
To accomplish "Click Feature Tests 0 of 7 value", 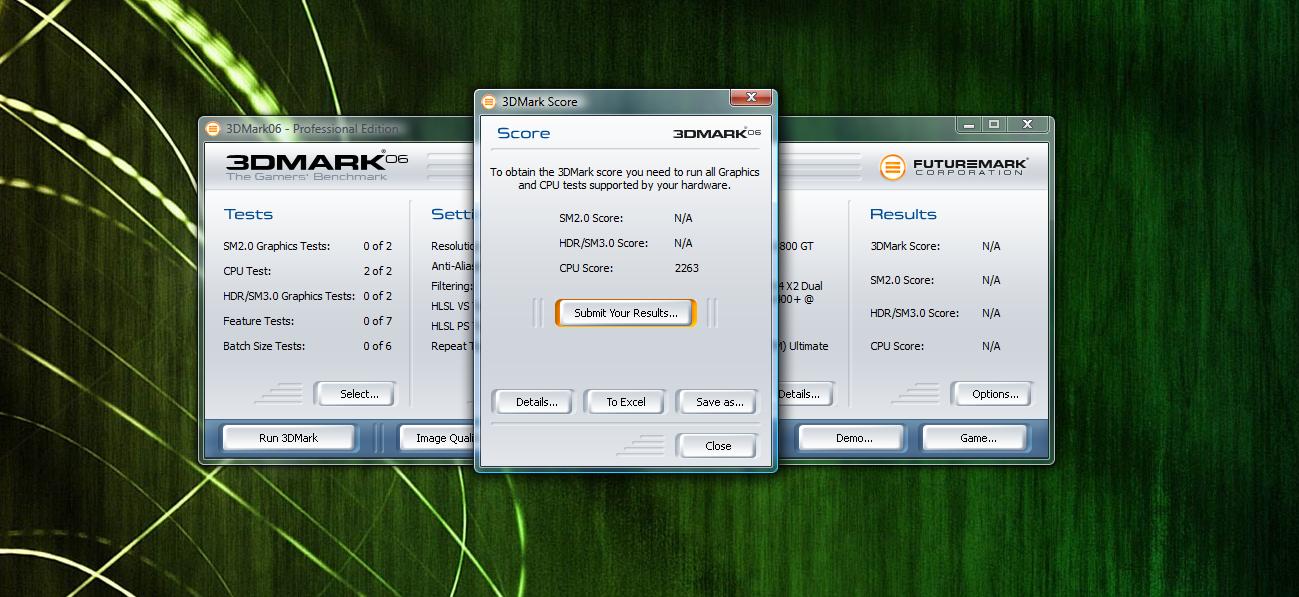I will point(377,321).
